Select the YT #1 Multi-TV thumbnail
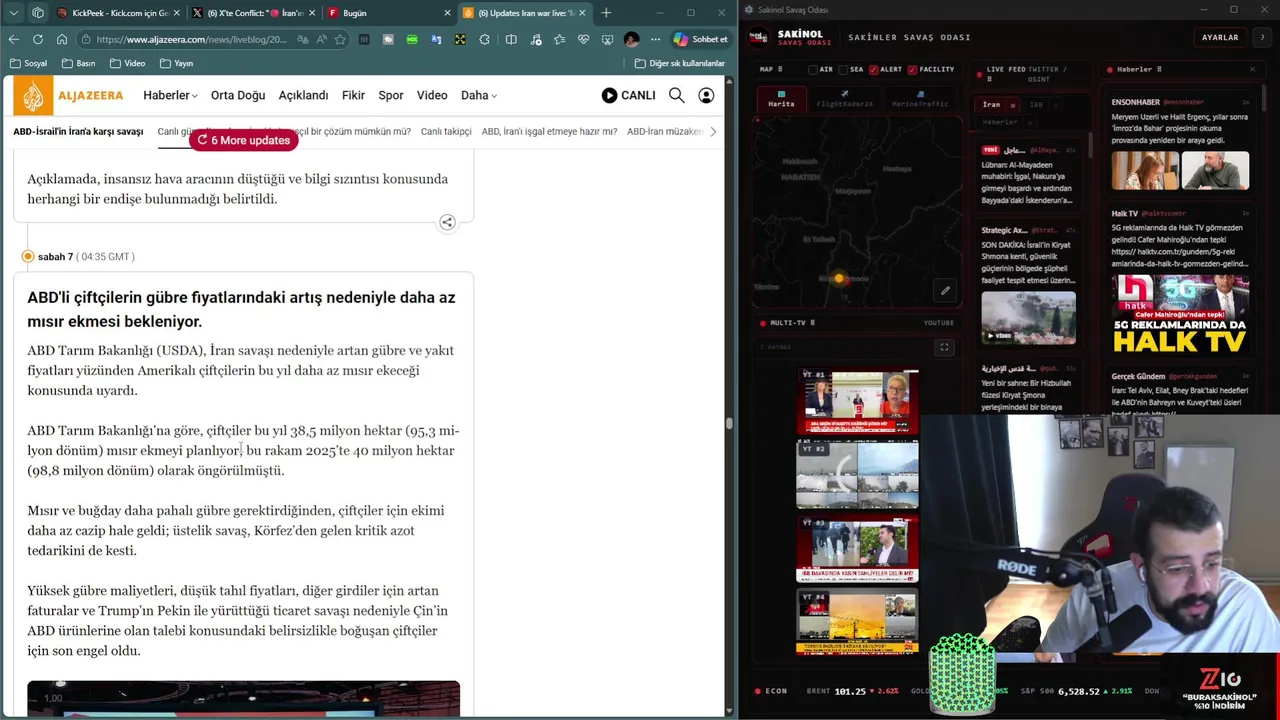The image size is (1280, 720). point(857,401)
